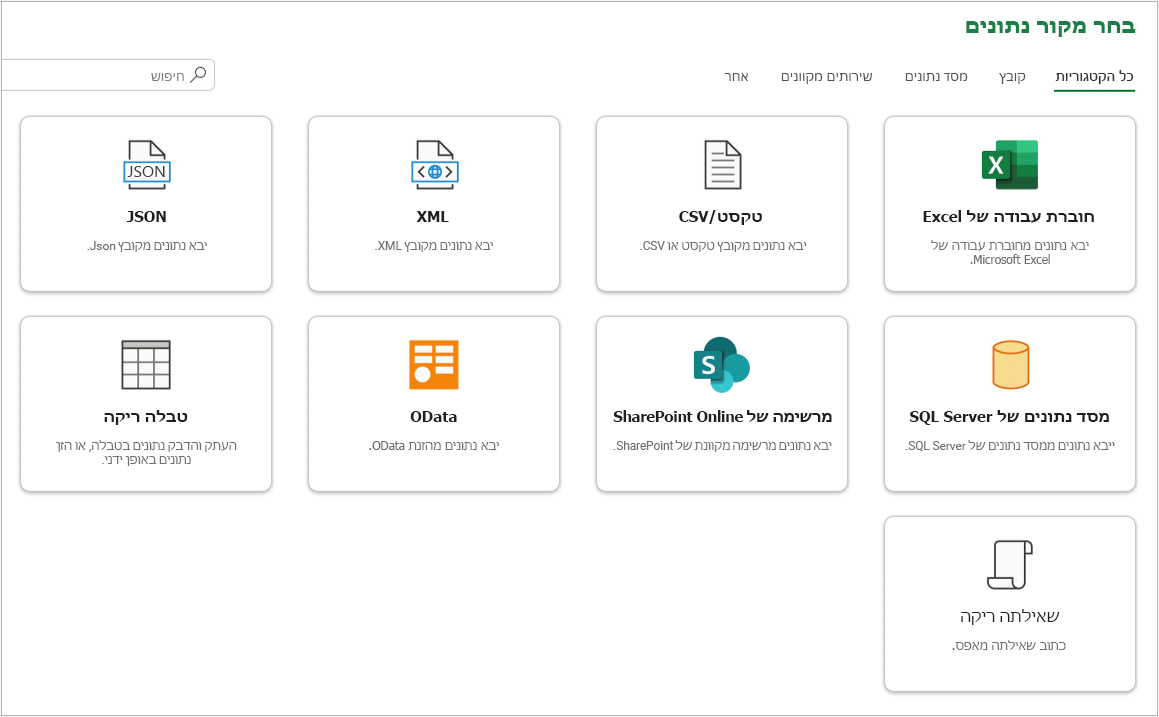Select the מסד נתונים של SQL Server title
Viewport: 1159px width, 717px height.
tap(1009, 416)
